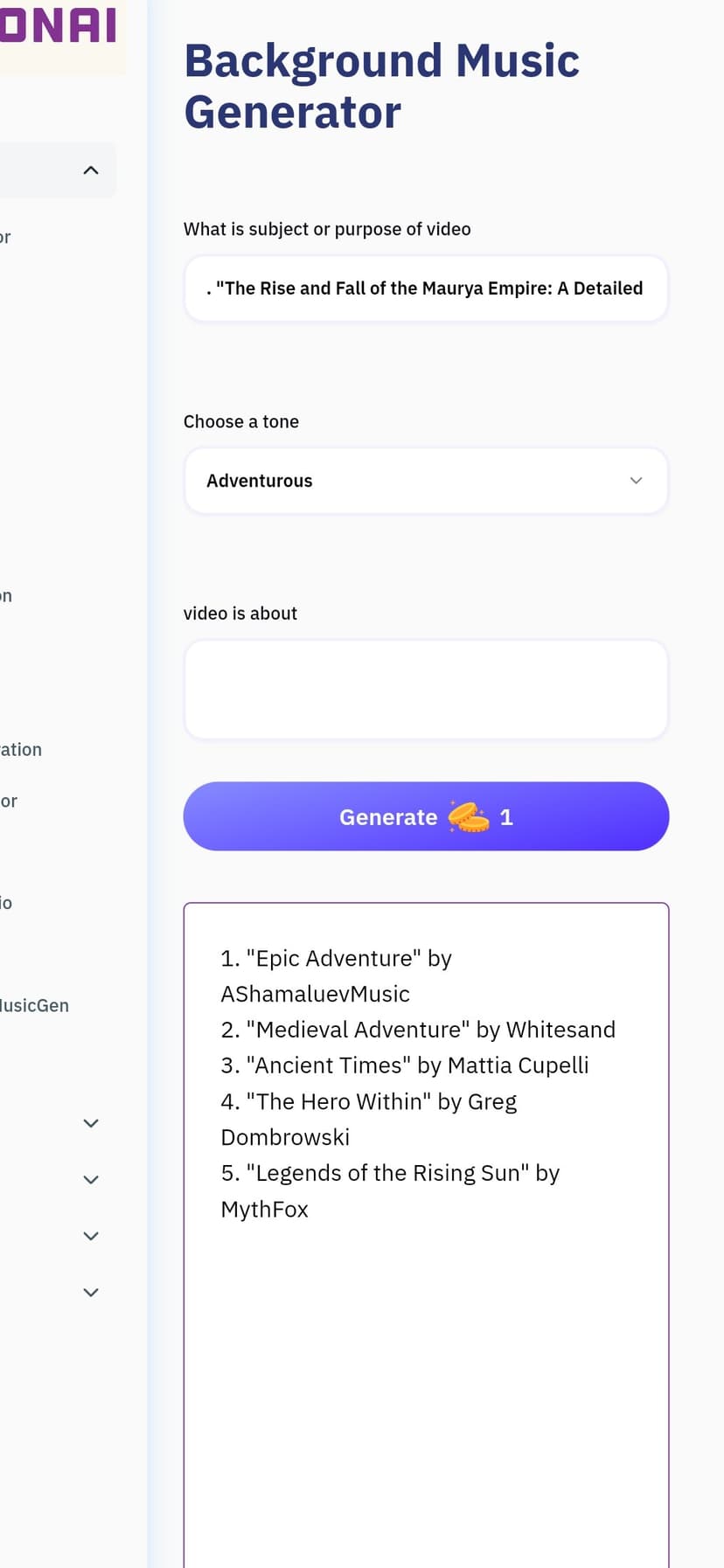
Task: Focus the Maurya Empire subject text field
Action: pyautogui.click(x=426, y=288)
